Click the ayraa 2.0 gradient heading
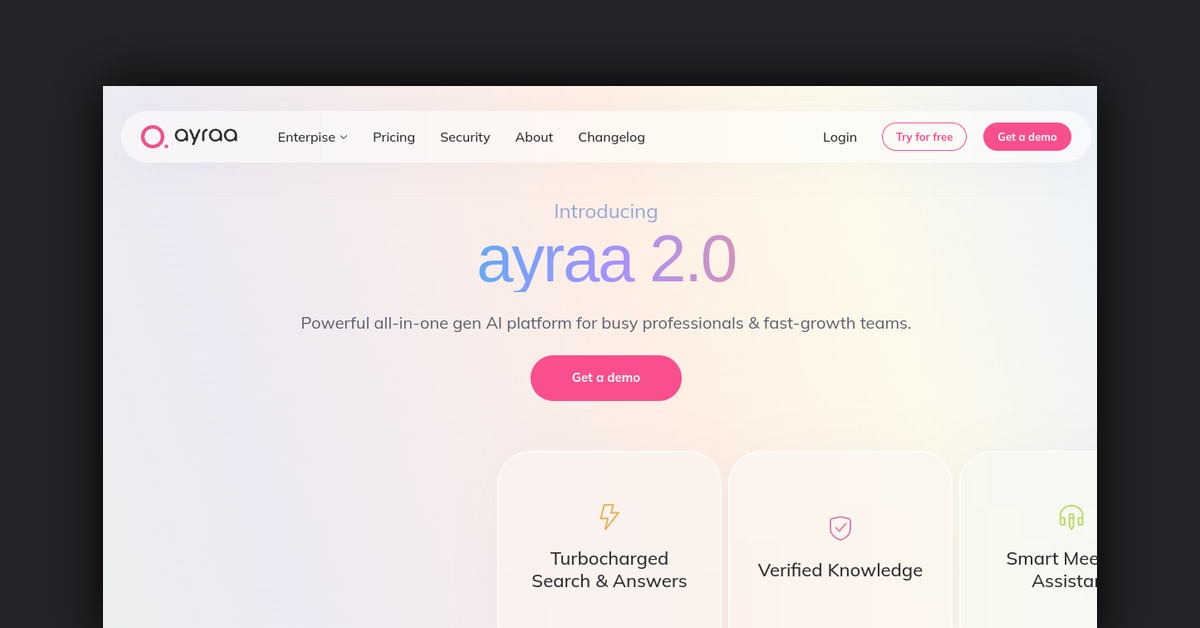This screenshot has width=1200, height=628. (x=606, y=259)
